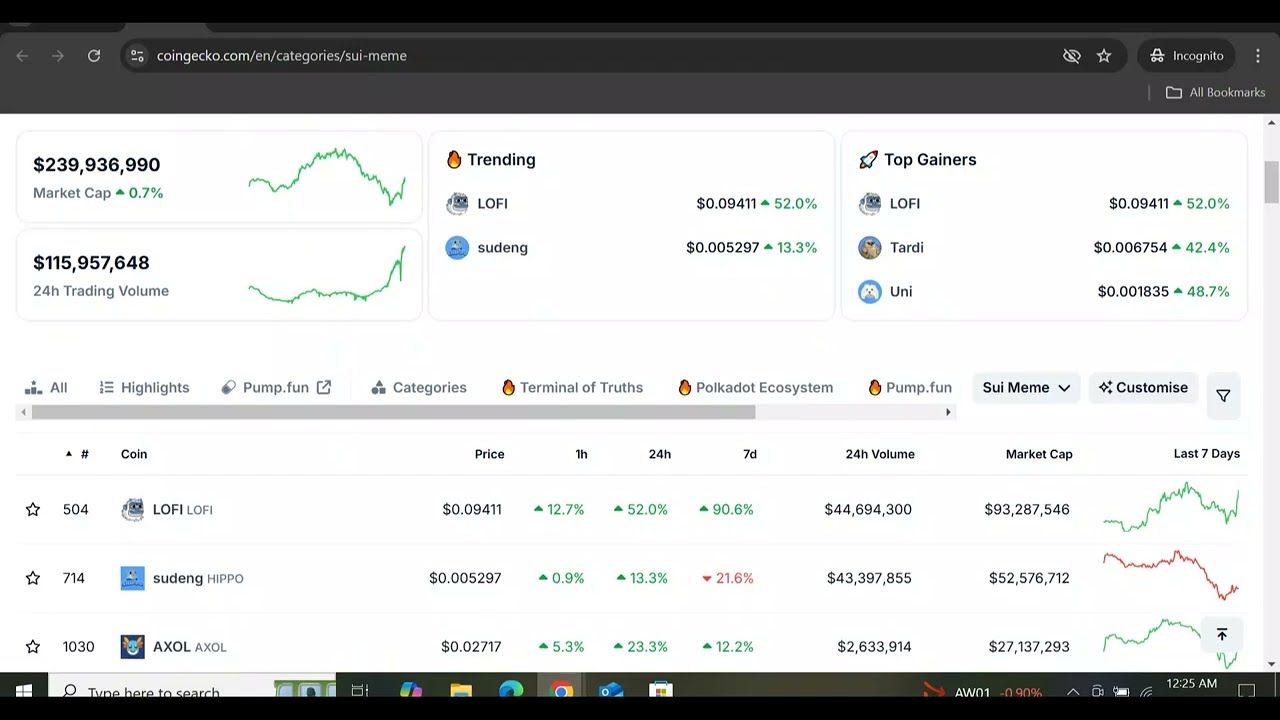Click the LOFI table row coin icon
Screen dimensions: 1280x720
click(x=133, y=510)
